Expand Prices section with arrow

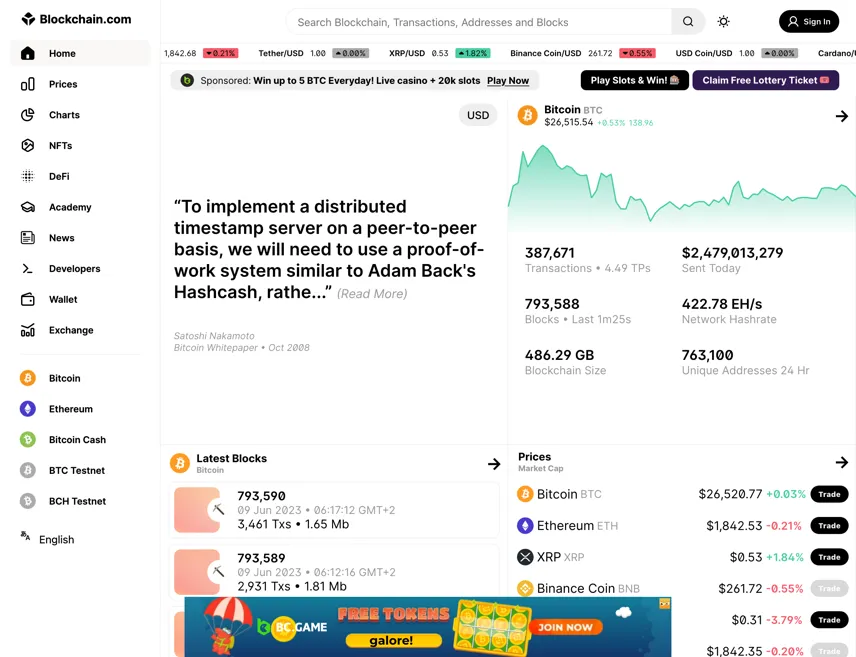[841, 463]
